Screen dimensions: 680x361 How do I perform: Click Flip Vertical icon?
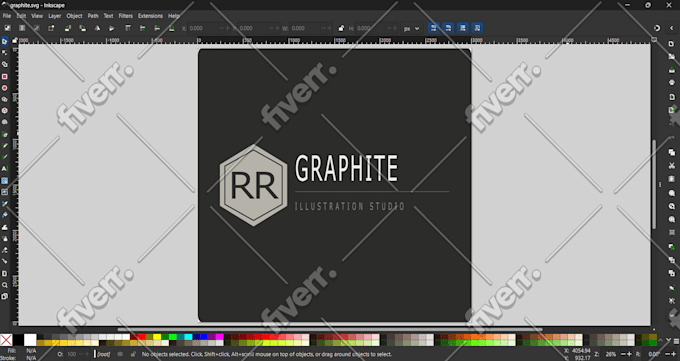111,28
